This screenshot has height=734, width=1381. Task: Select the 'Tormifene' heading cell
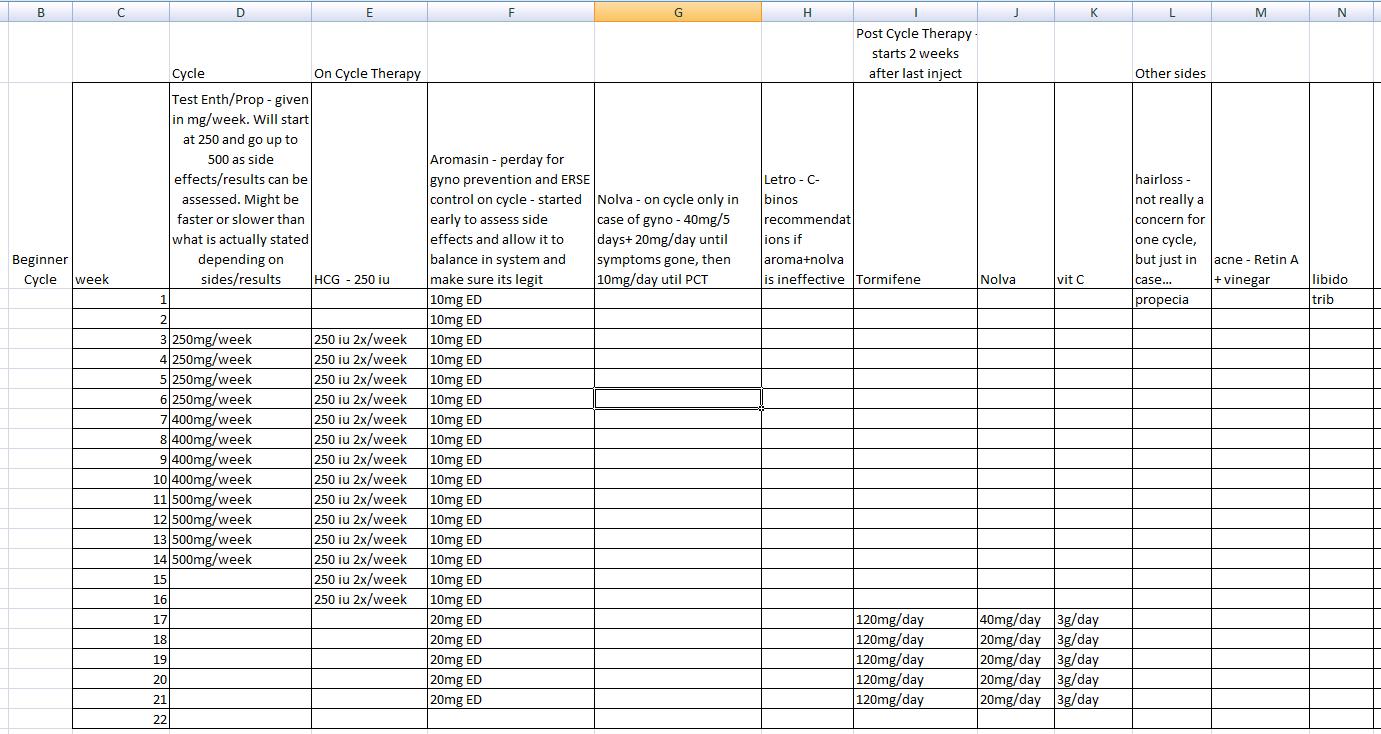(916, 279)
